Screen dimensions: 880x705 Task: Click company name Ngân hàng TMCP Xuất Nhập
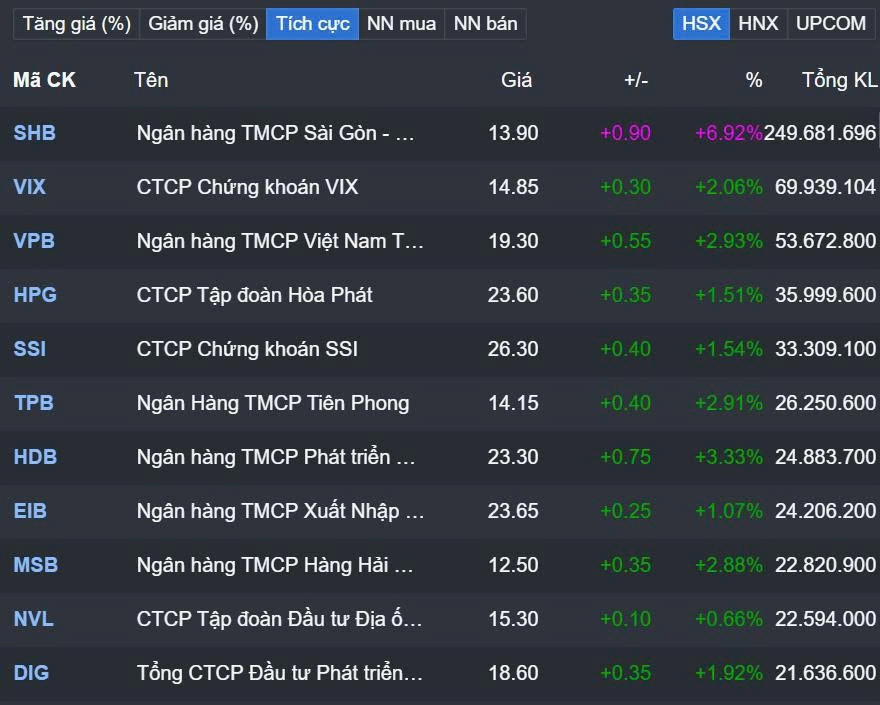click(281, 511)
